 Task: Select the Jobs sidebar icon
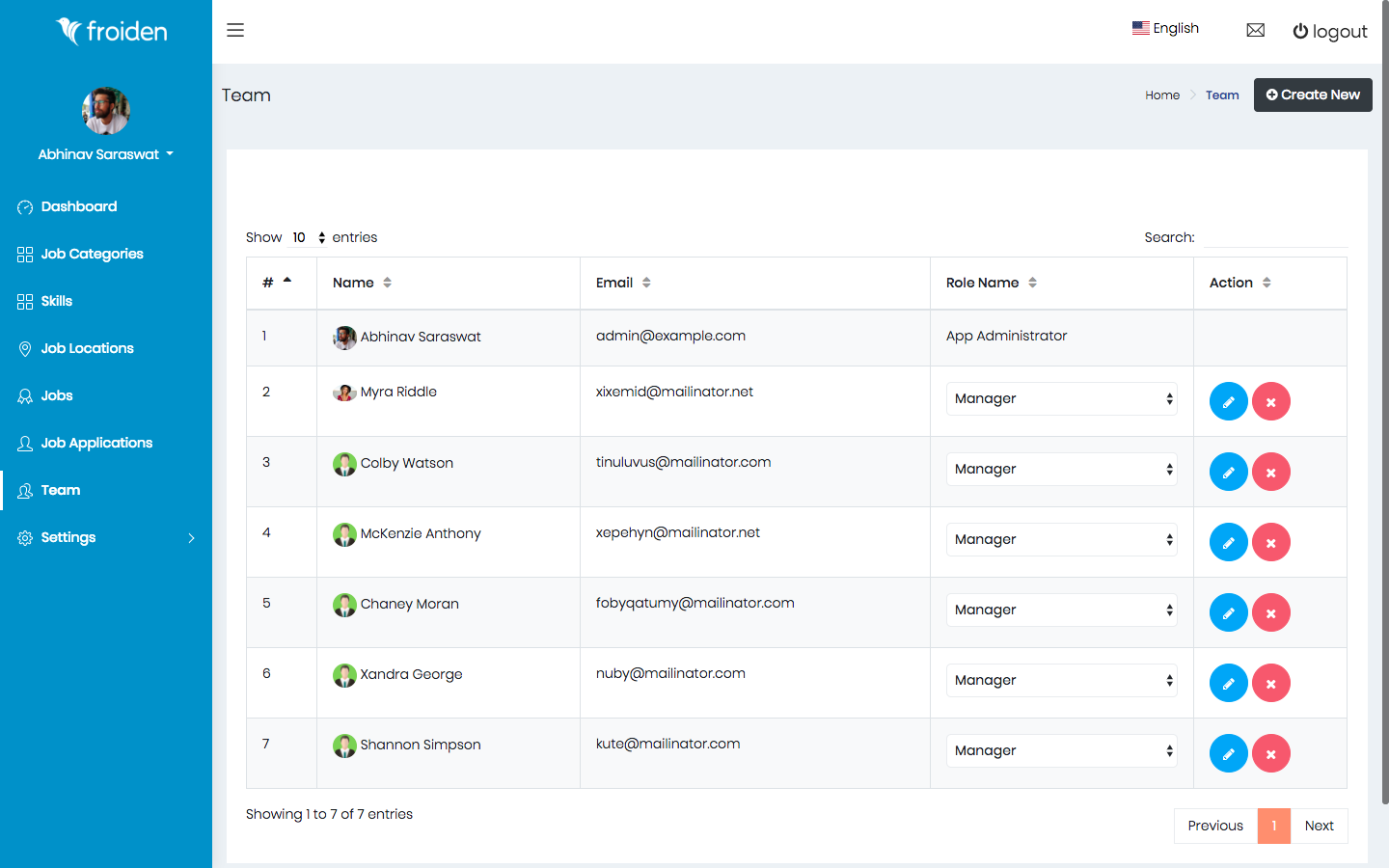coord(24,395)
